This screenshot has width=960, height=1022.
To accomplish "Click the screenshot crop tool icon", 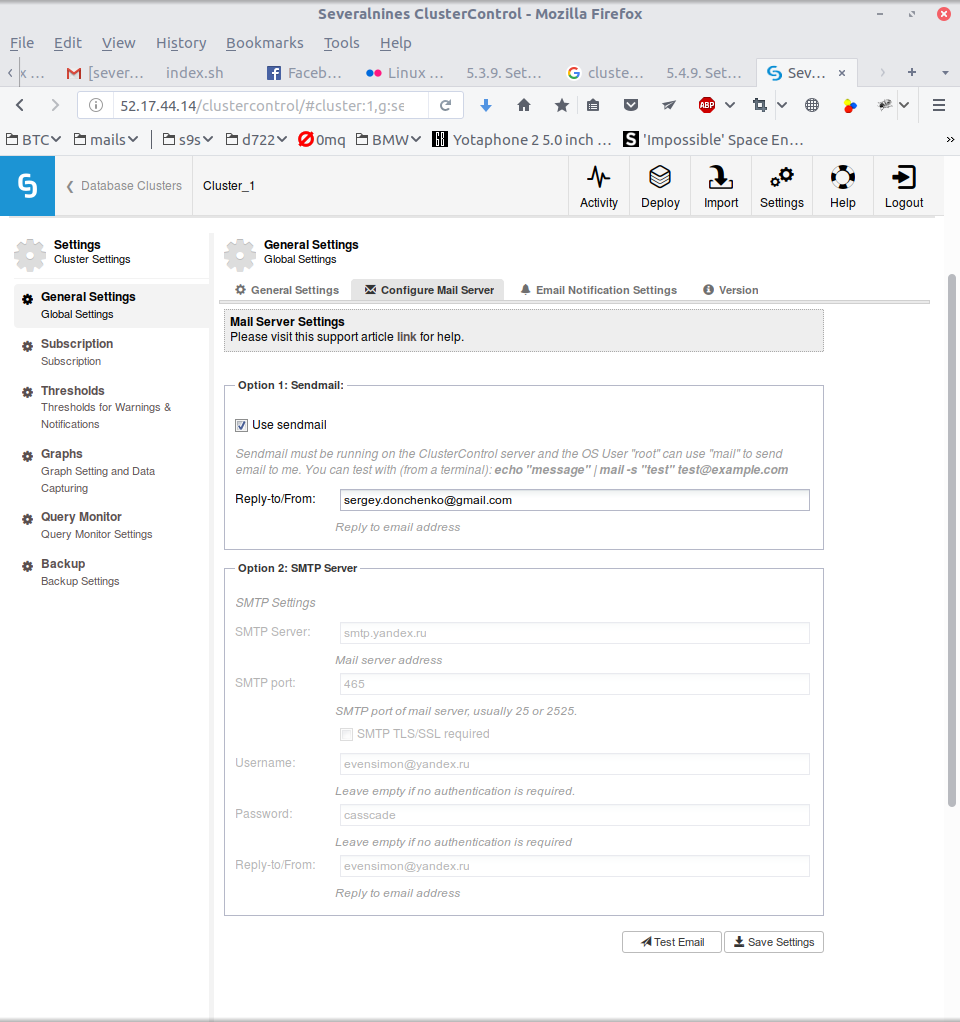I will [x=760, y=105].
